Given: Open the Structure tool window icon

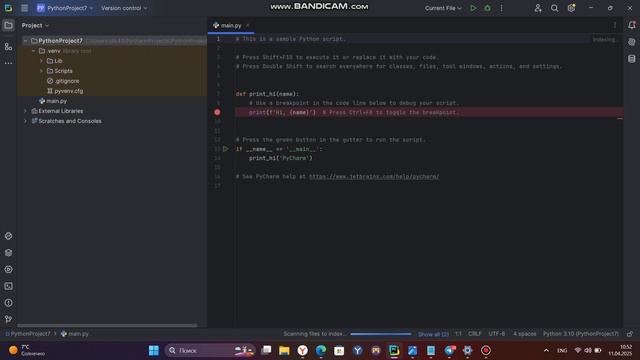Looking at the screenshot, I should (8, 47).
